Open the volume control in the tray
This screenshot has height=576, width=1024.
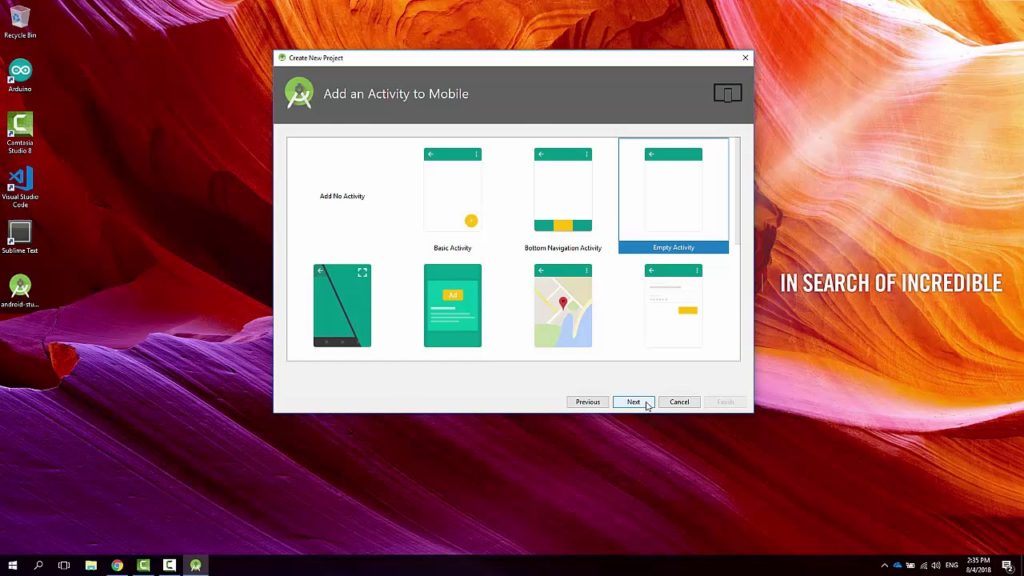pyautogui.click(x=936, y=566)
